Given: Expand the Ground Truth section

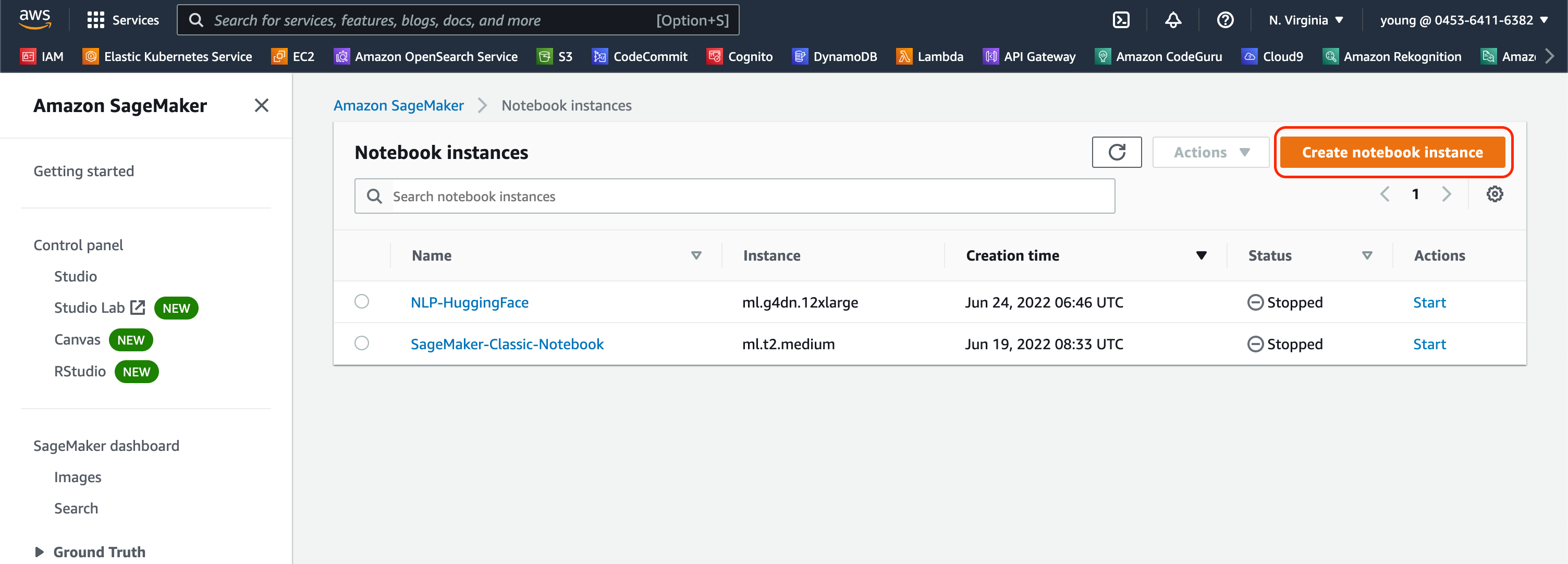Looking at the screenshot, I should (x=40, y=552).
